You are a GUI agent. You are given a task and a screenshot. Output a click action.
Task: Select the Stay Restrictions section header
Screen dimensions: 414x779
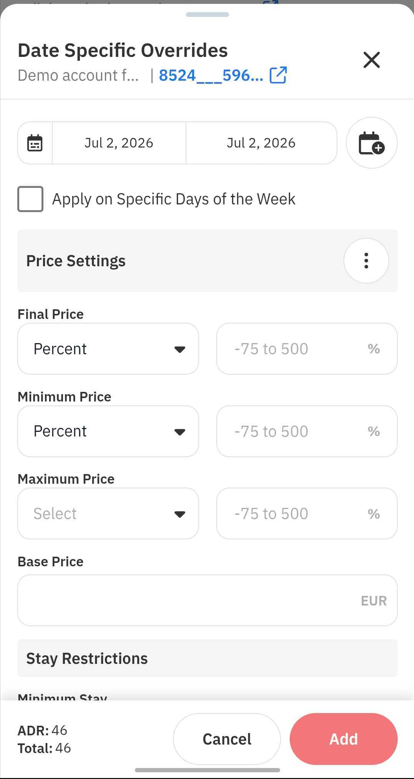click(x=207, y=658)
